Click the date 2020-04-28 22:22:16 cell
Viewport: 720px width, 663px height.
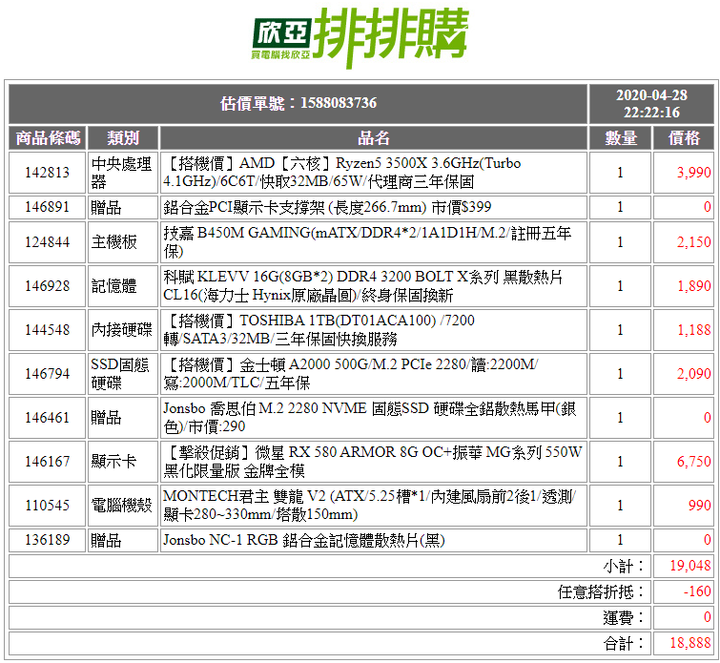[x=652, y=104]
